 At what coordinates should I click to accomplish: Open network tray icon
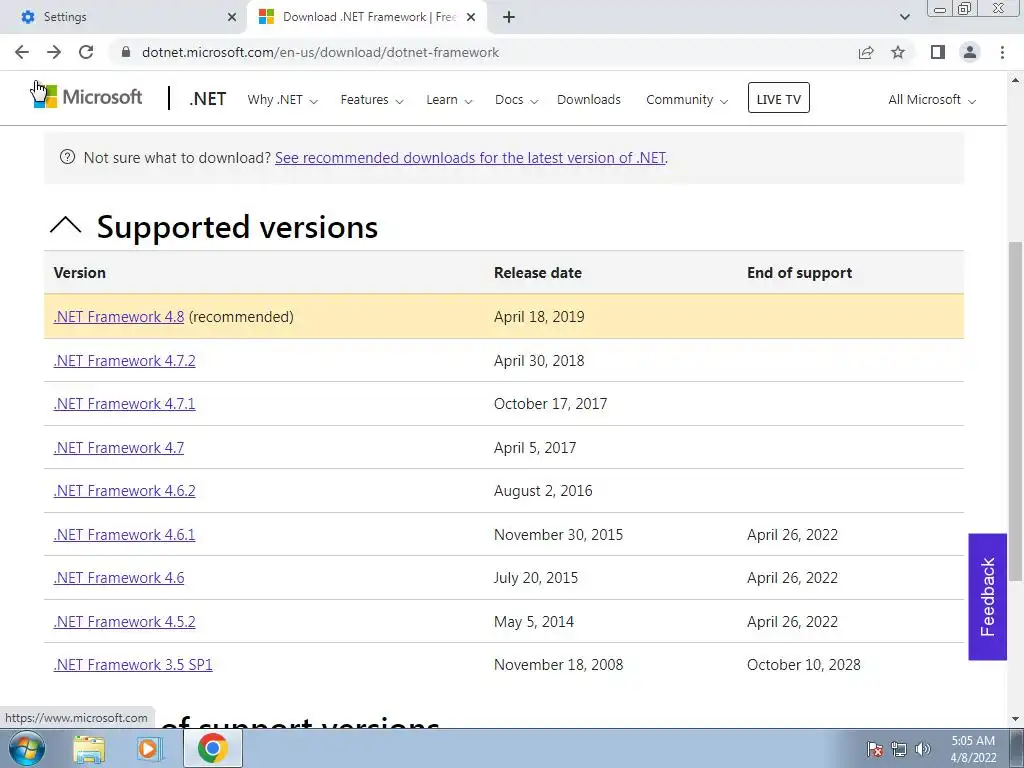click(x=899, y=749)
